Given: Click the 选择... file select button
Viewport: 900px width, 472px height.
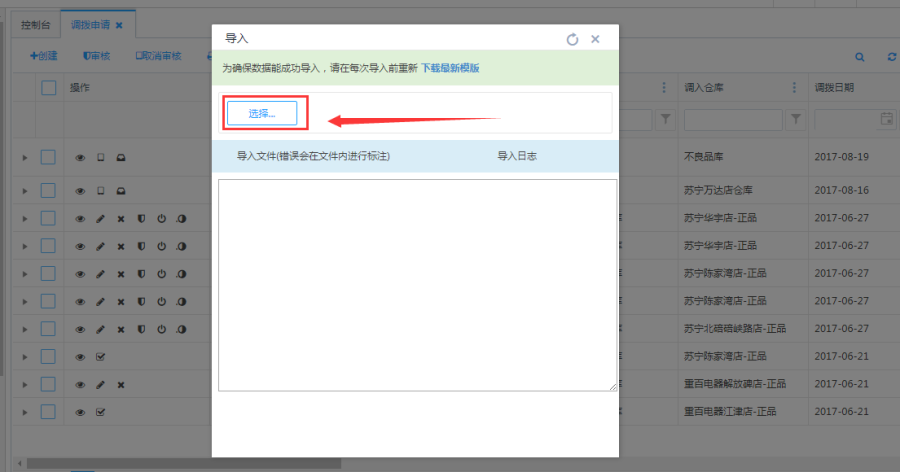Looking at the screenshot, I should tap(262, 113).
